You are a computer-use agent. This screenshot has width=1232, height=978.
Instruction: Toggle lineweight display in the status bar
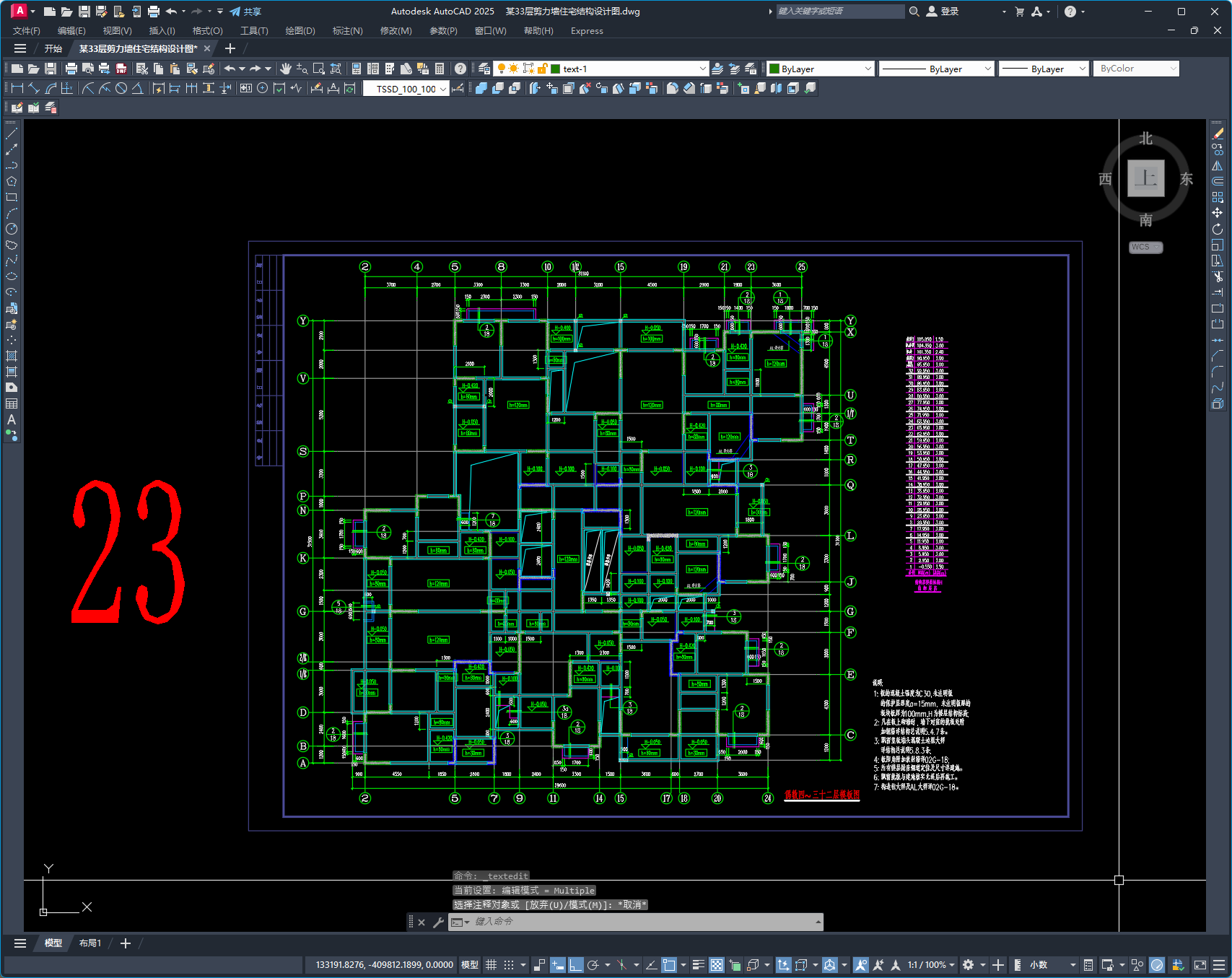click(x=699, y=965)
